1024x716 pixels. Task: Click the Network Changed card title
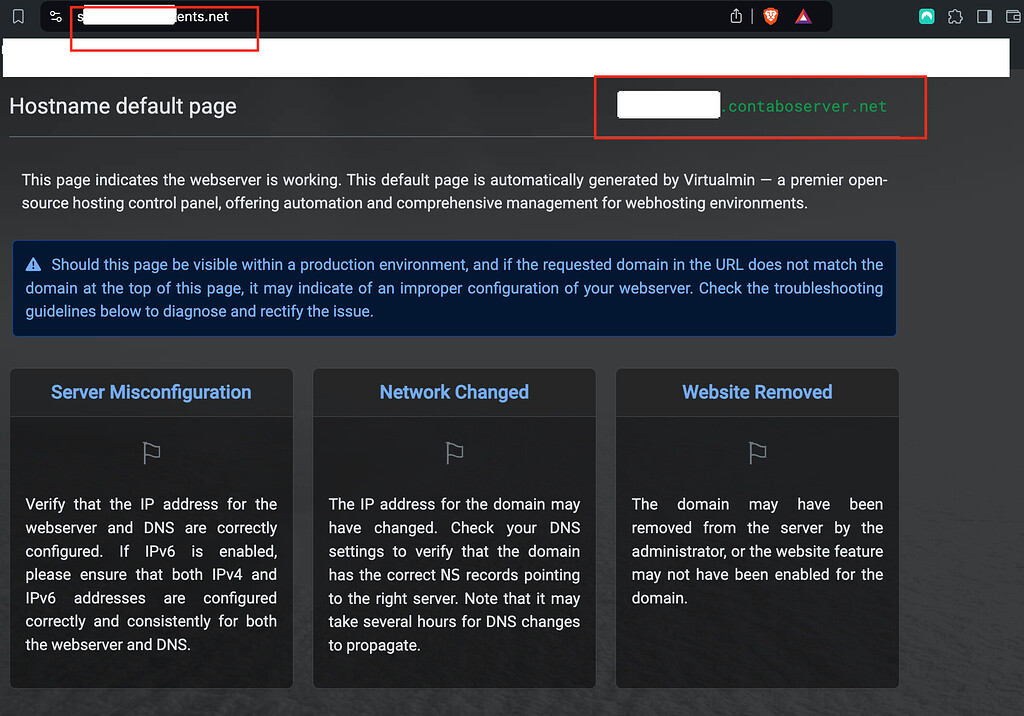pyautogui.click(x=454, y=391)
